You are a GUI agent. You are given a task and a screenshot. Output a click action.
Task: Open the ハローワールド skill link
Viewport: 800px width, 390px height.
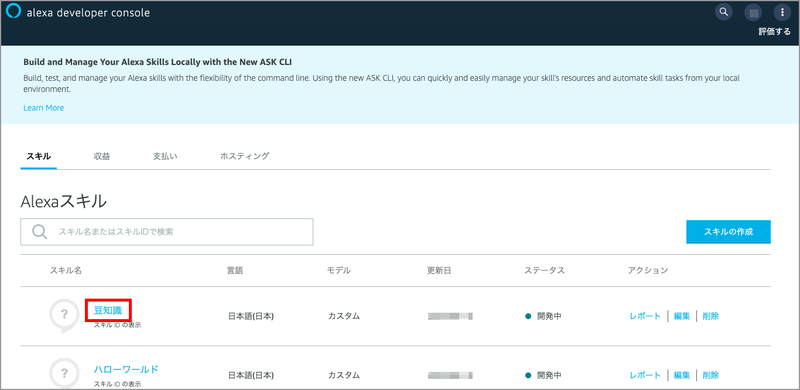click(x=126, y=370)
